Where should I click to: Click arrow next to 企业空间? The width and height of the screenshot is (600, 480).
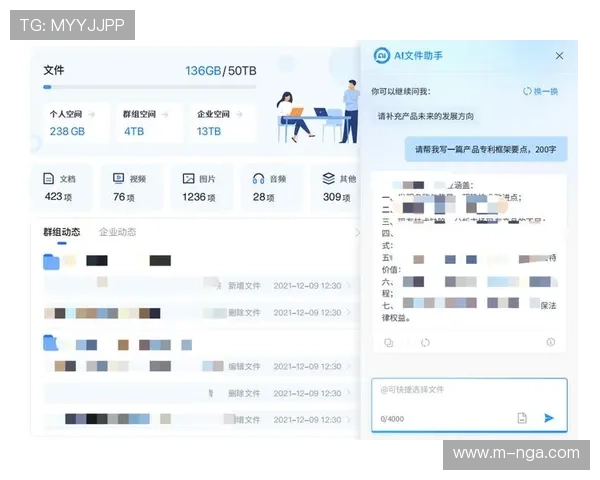239,114
